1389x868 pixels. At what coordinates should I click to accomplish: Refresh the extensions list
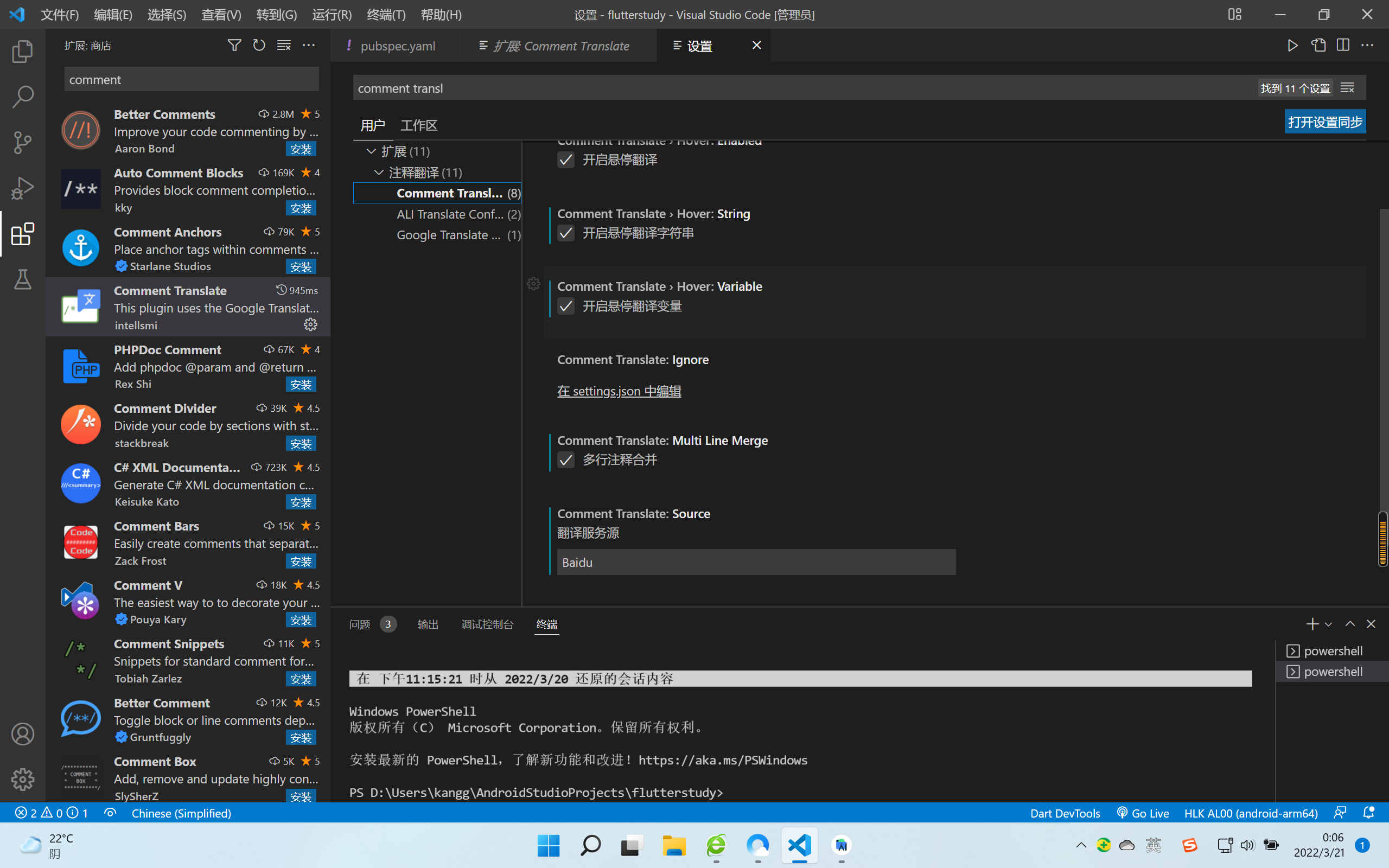259,46
